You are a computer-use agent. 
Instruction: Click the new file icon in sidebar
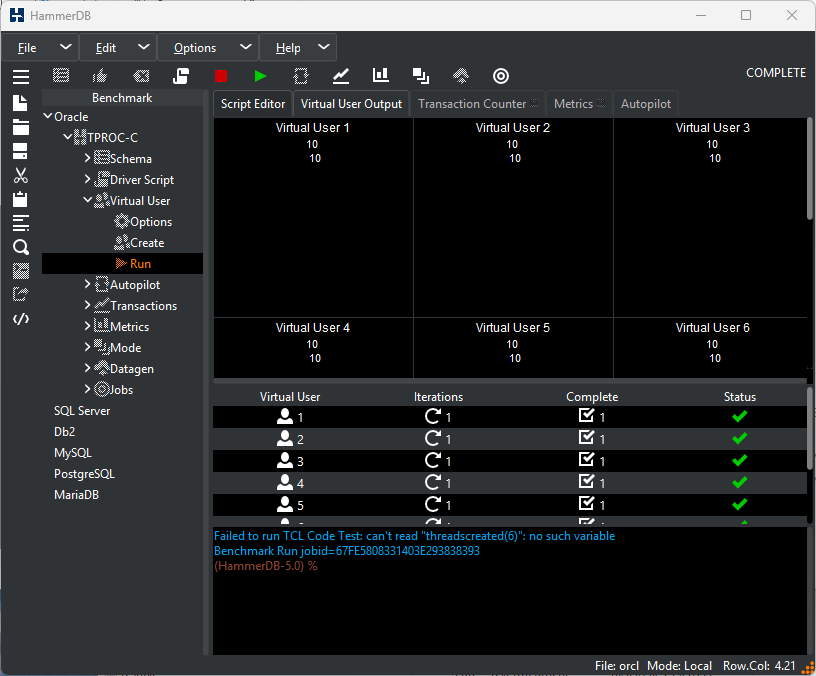click(x=20, y=103)
